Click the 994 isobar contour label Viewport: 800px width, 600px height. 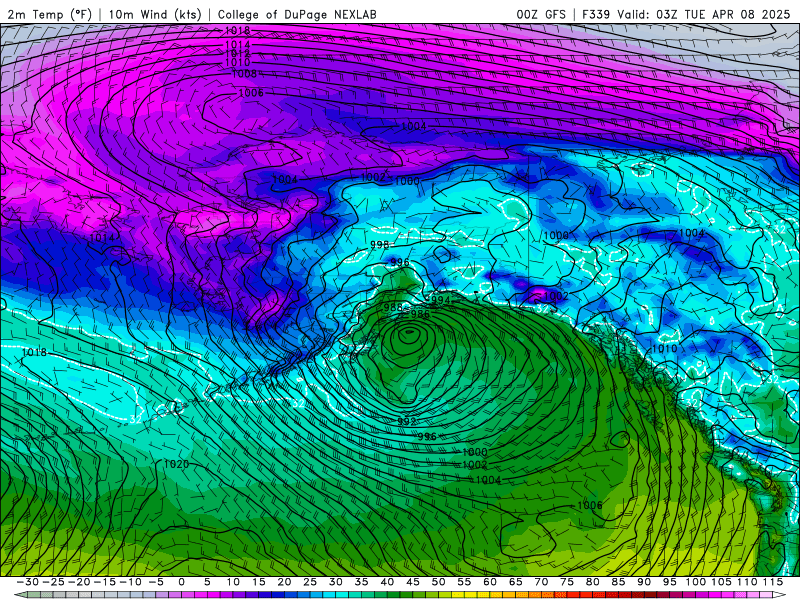click(x=440, y=299)
